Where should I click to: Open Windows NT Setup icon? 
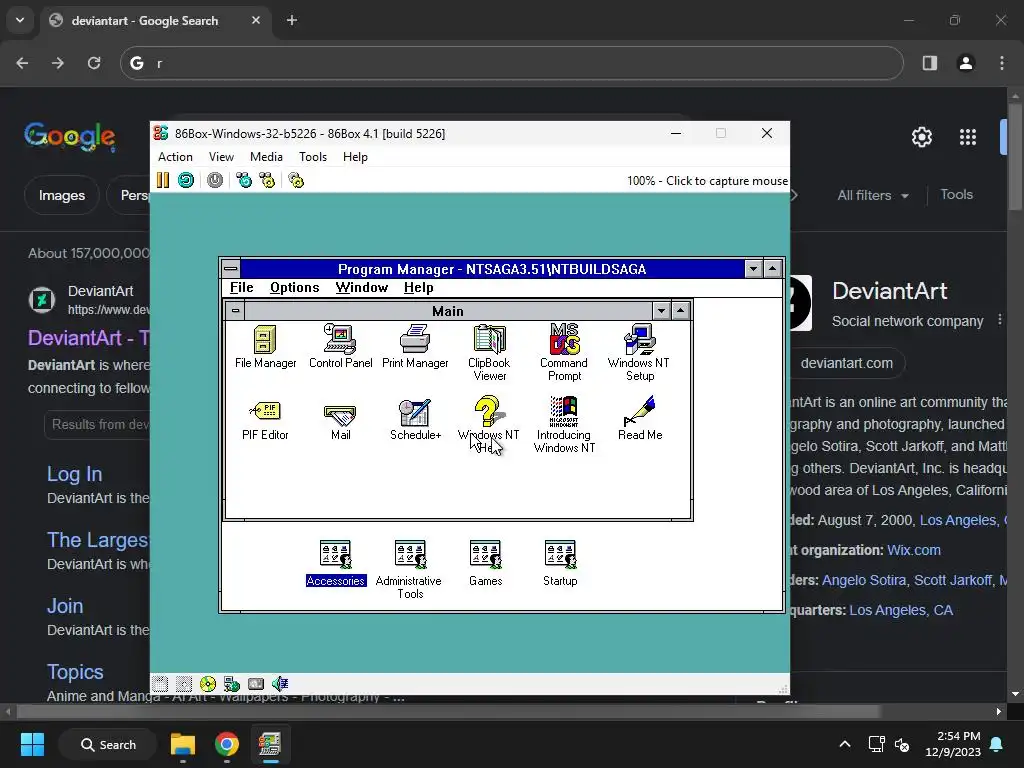(x=639, y=353)
